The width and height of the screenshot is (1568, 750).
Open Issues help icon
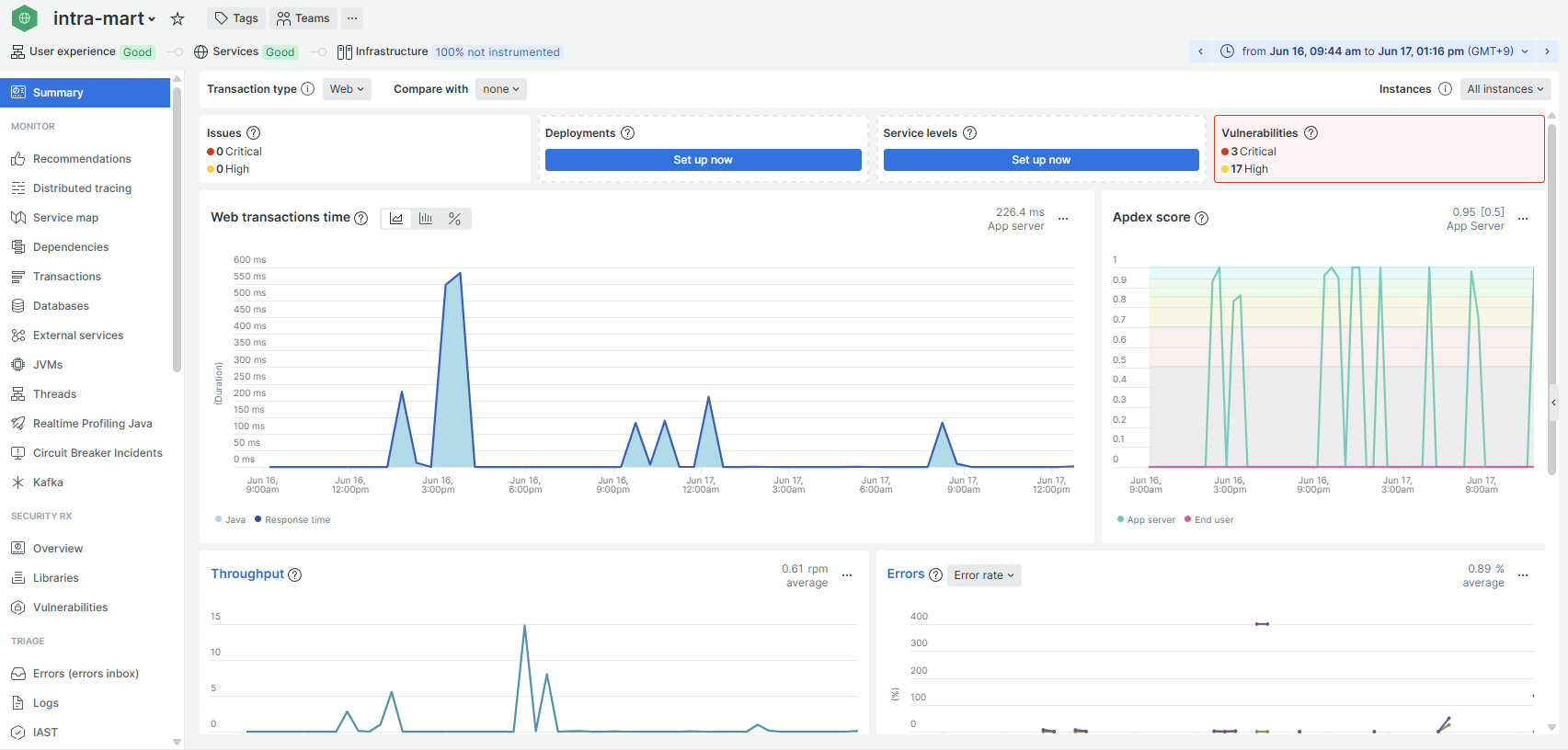254,133
